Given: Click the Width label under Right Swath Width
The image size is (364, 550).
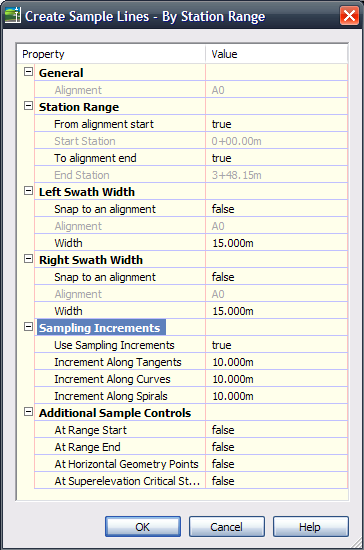Looking at the screenshot, I should (x=68, y=311).
